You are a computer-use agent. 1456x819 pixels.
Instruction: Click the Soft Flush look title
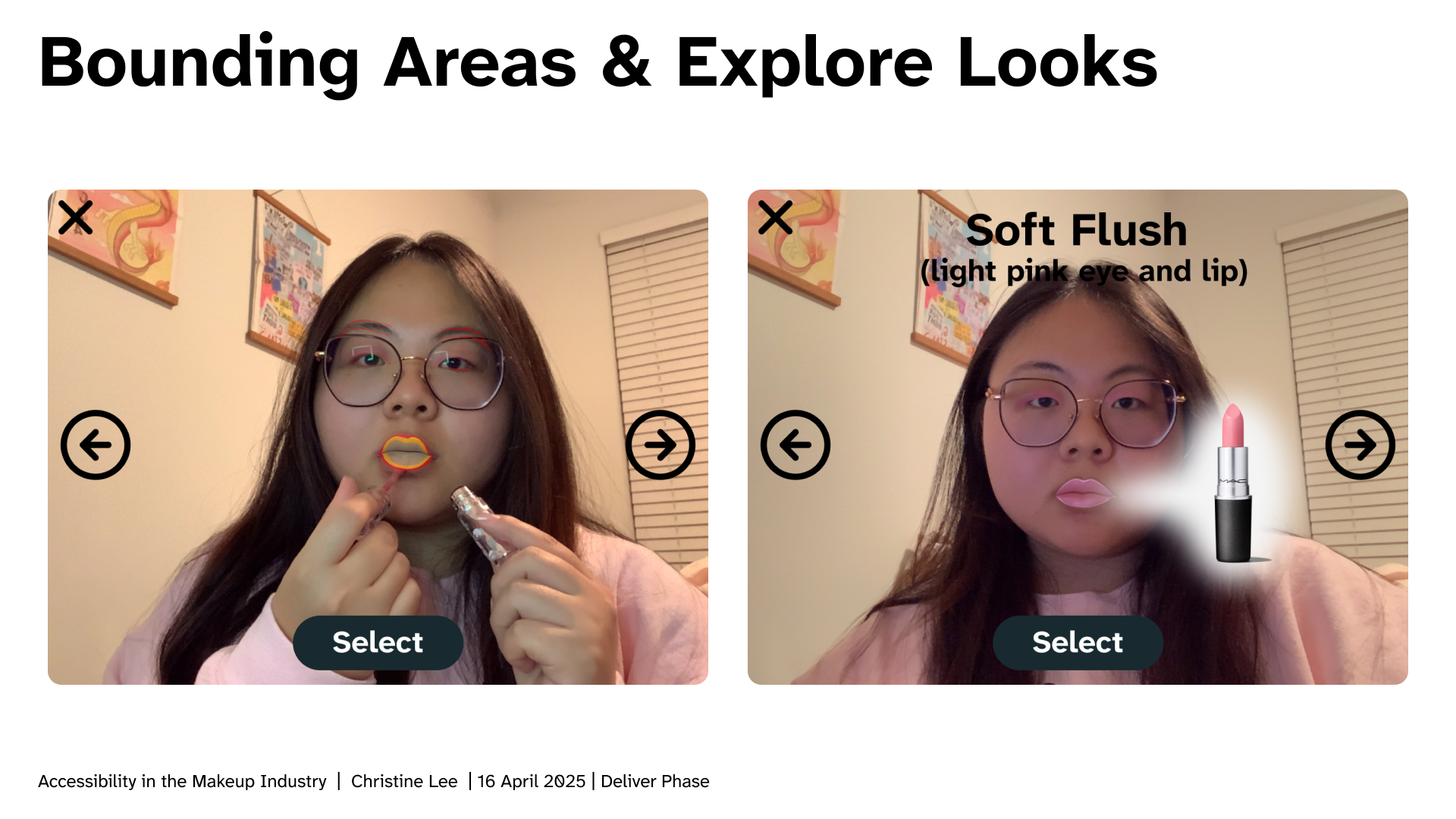pos(1077,230)
